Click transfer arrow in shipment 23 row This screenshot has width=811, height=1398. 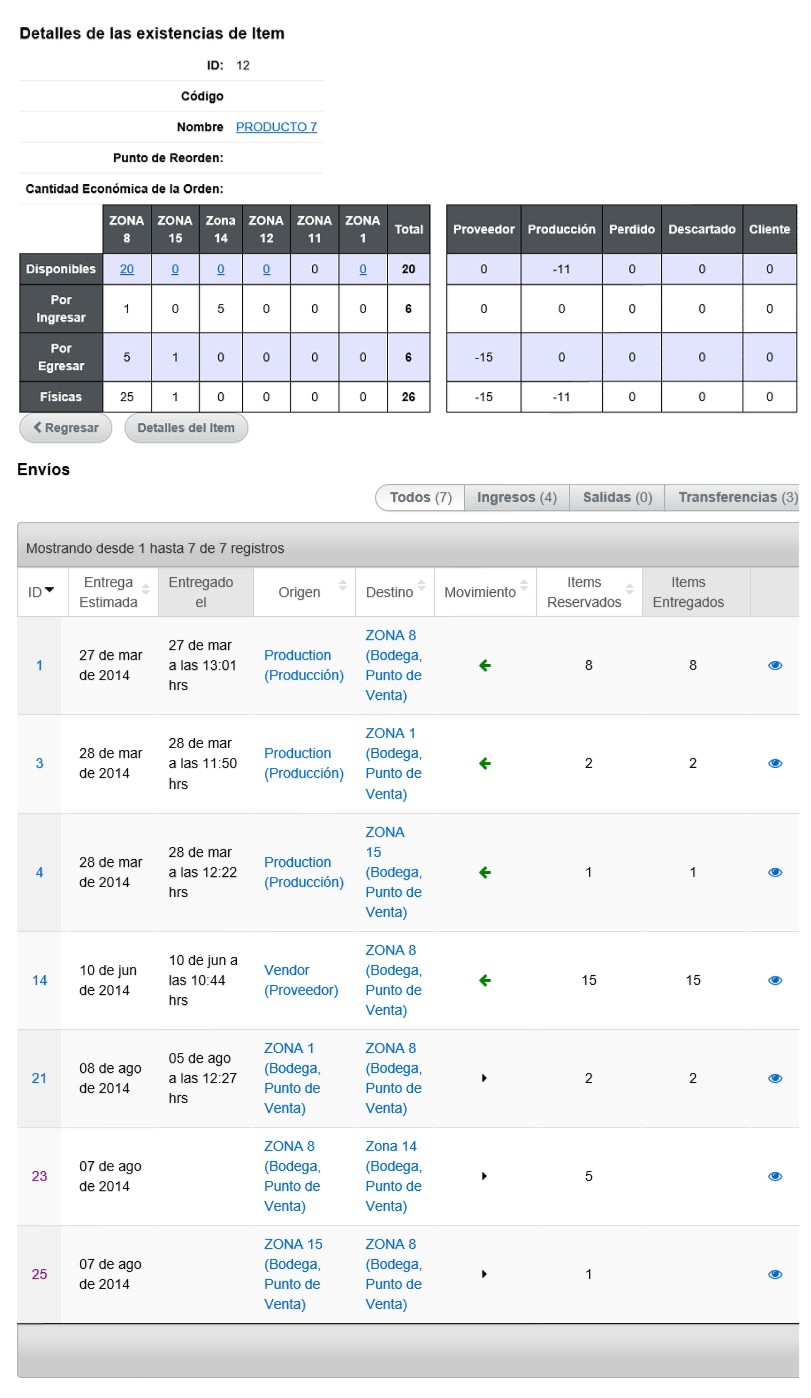click(x=485, y=1176)
